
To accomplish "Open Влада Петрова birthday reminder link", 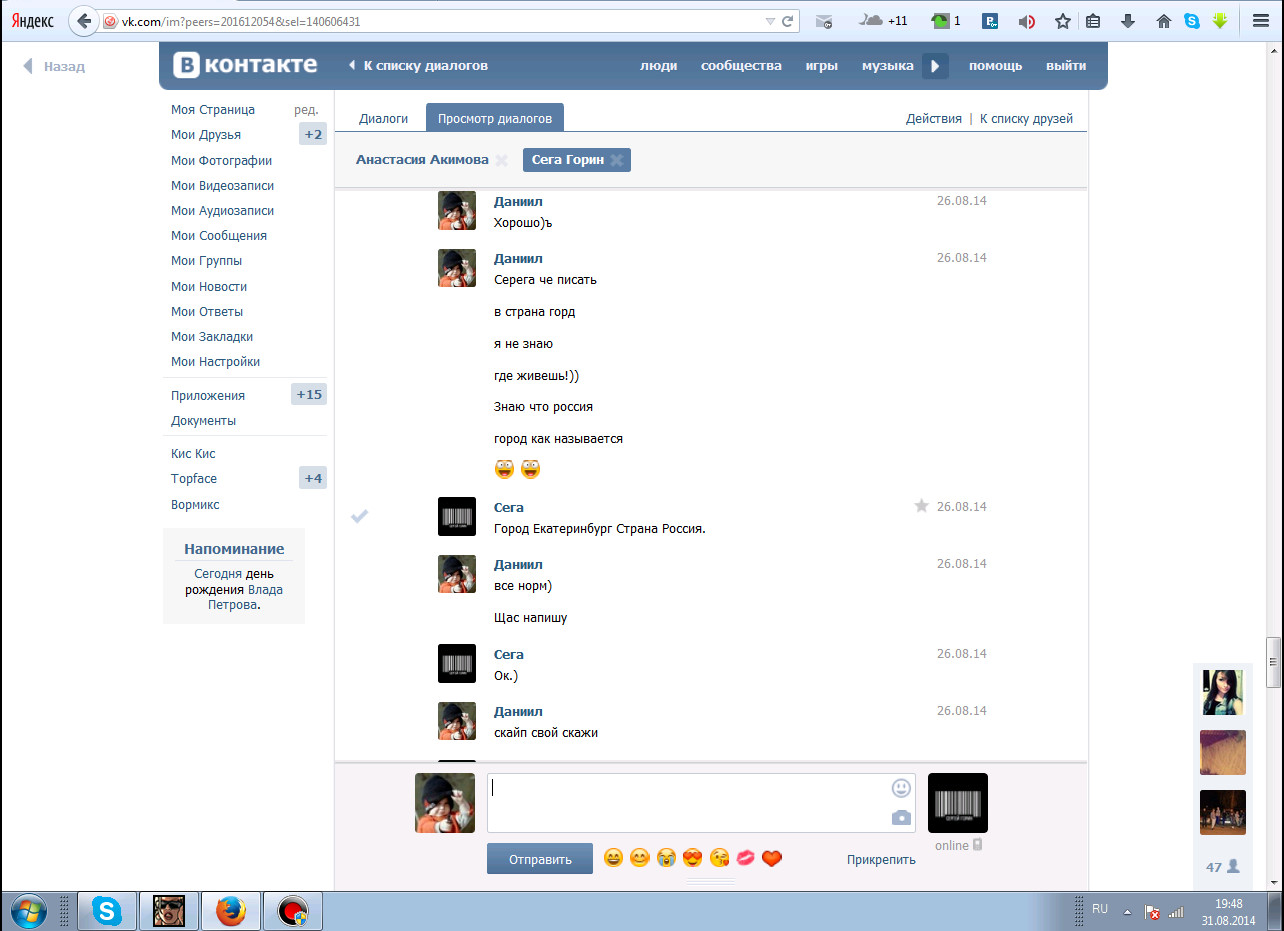I will [245, 597].
